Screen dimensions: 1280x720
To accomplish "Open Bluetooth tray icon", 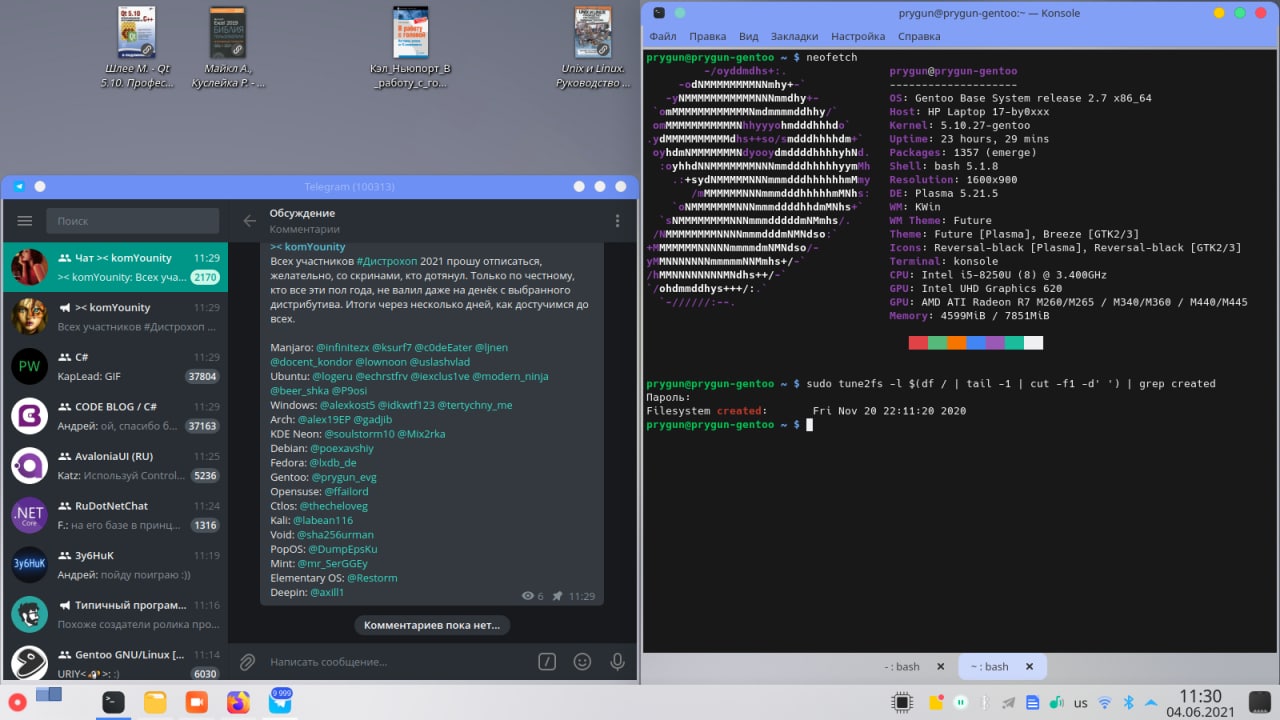I will (x=1129, y=703).
